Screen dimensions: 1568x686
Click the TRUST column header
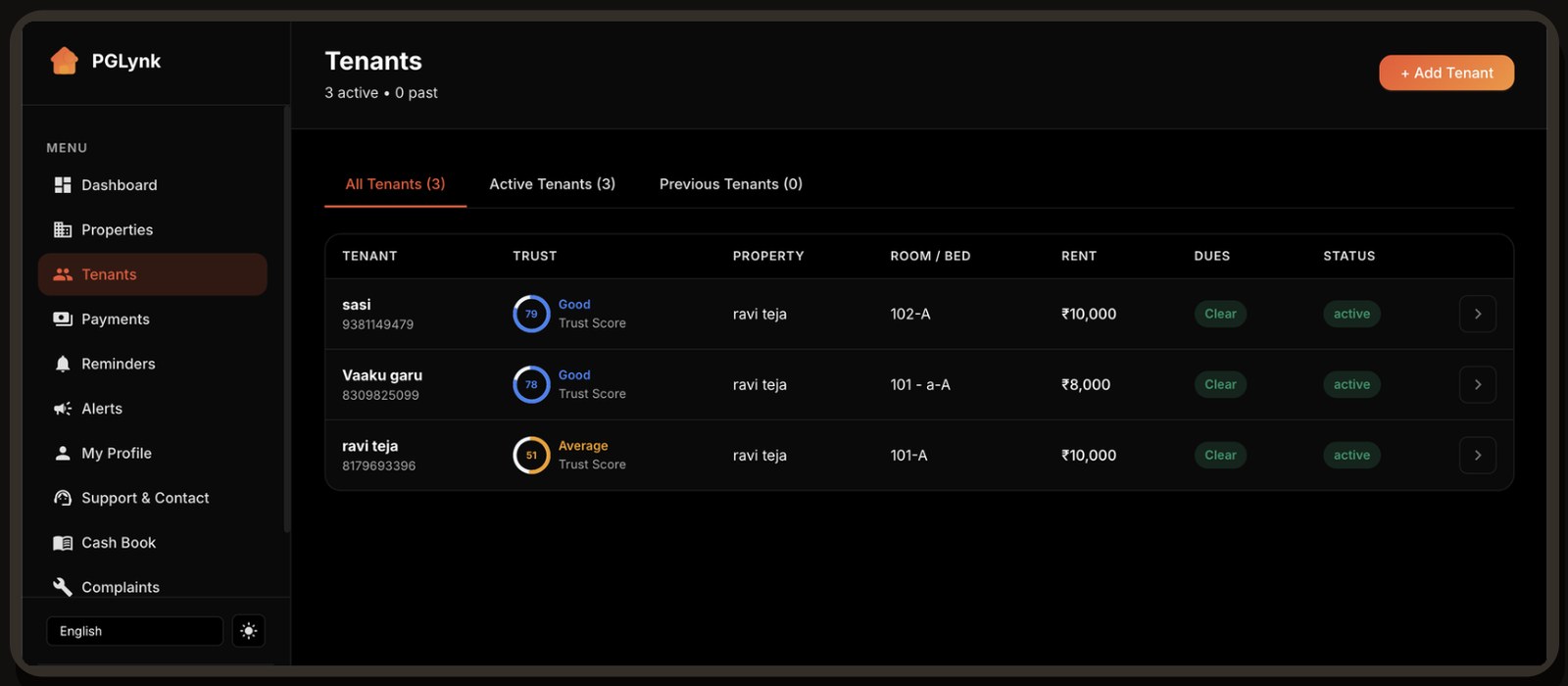click(x=534, y=256)
